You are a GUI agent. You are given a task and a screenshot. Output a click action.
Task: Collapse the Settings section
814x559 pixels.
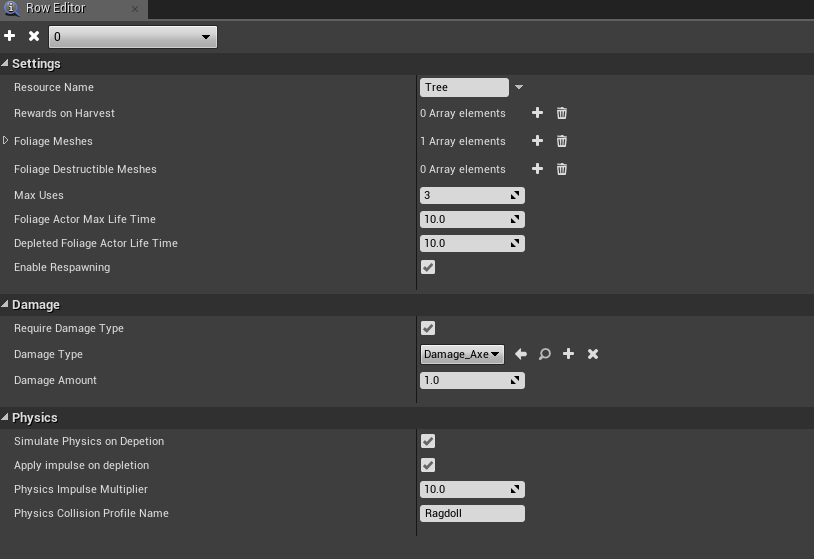(x=5, y=63)
